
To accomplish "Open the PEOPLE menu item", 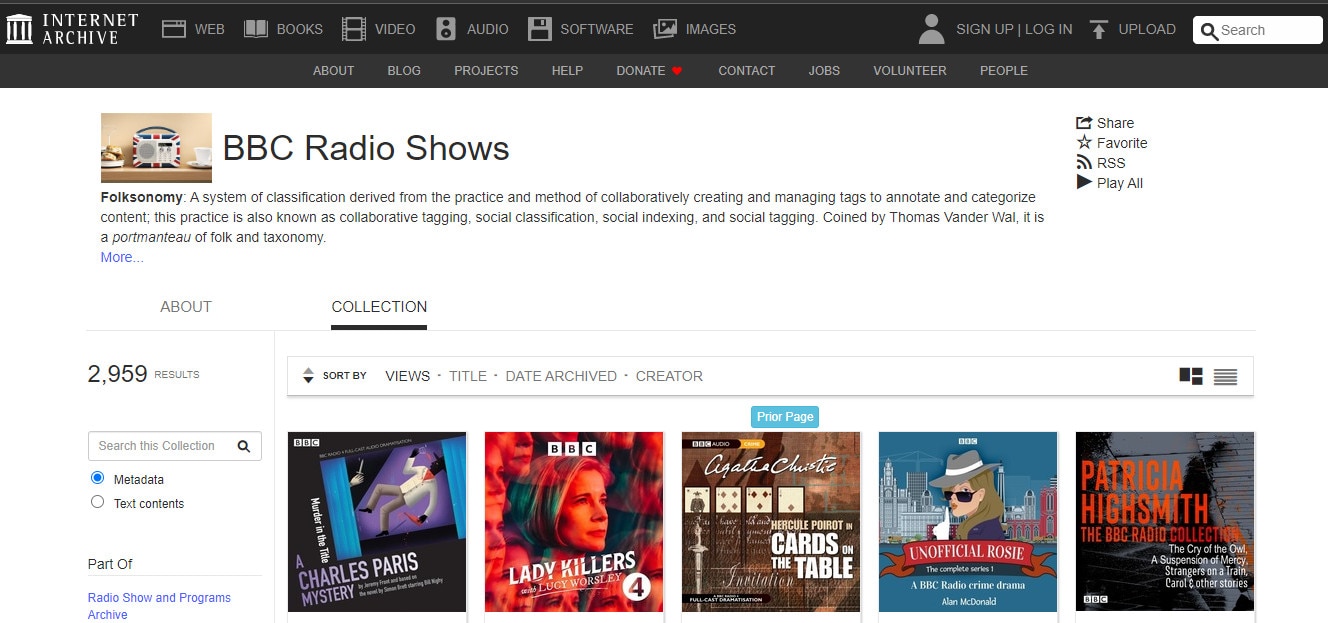I will [x=1004, y=71].
